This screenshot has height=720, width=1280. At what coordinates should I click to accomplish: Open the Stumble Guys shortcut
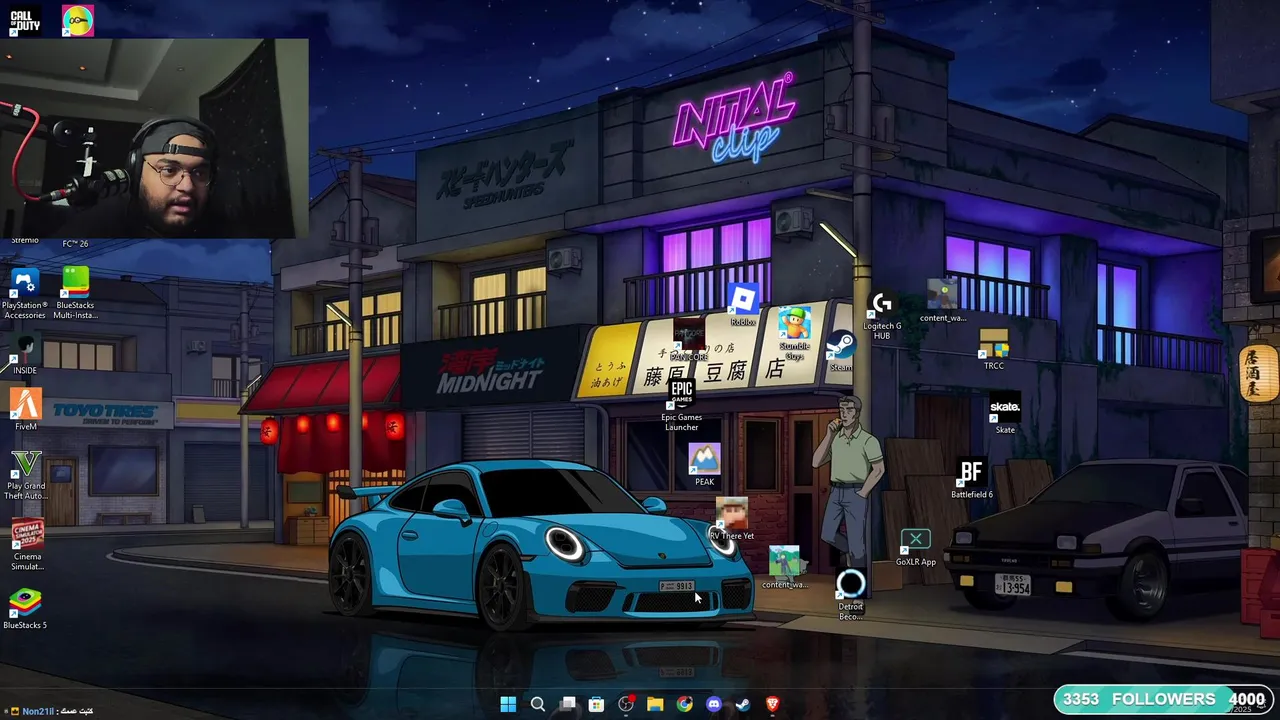pos(794,334)
